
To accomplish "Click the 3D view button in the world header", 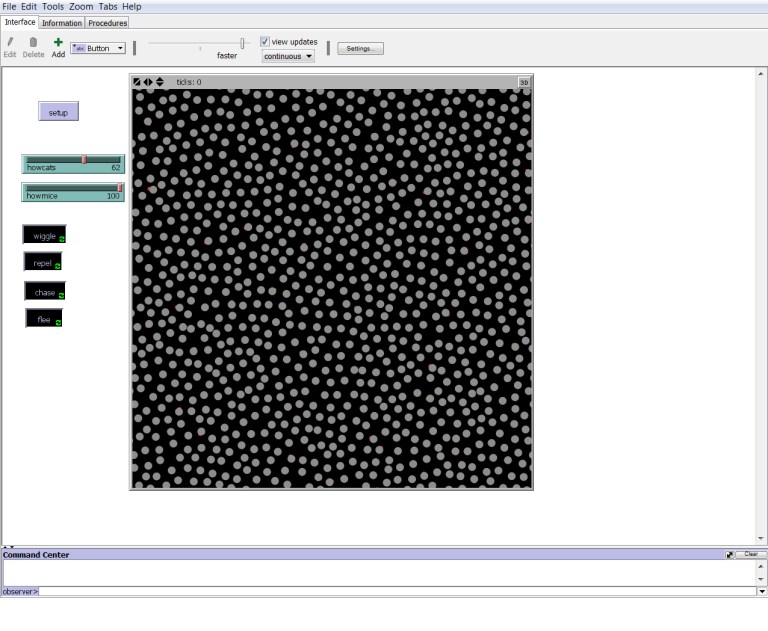I will (523, 82).
